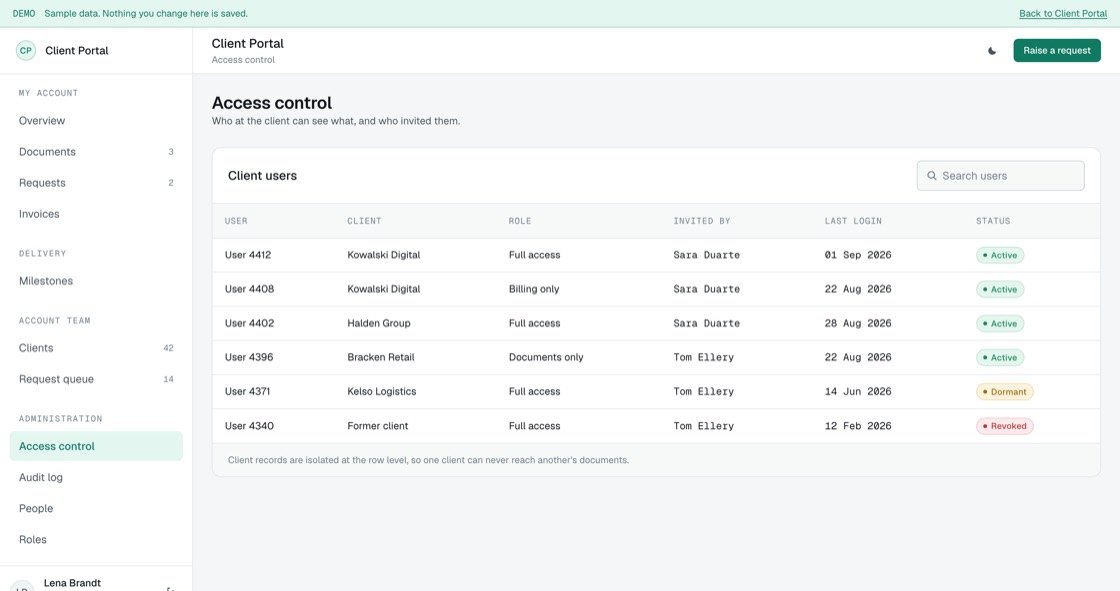The height and width of the screenshot is (591, 1120).
Task: Follow the Back to Client Portal link
Action: click(x=1063, y=14)
